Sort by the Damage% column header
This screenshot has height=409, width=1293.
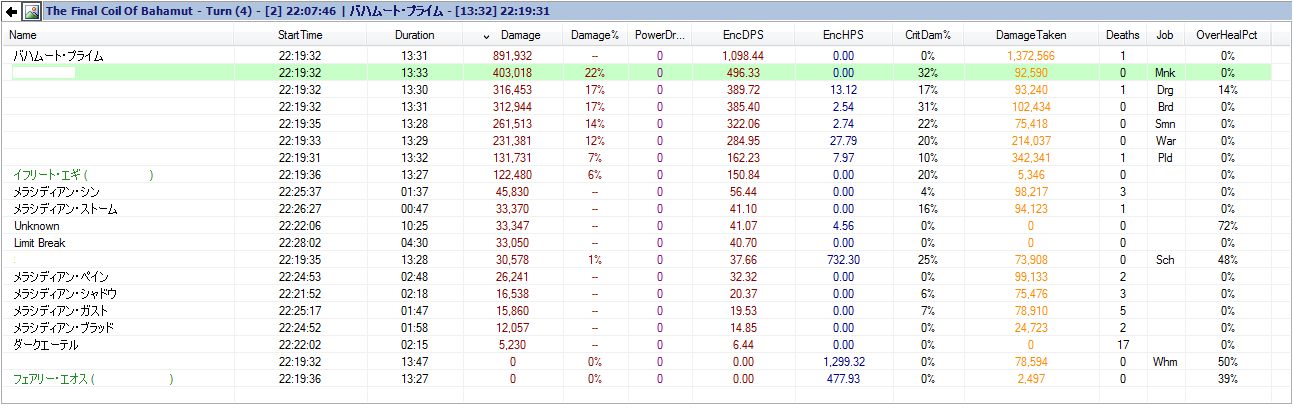click(594, 35)
